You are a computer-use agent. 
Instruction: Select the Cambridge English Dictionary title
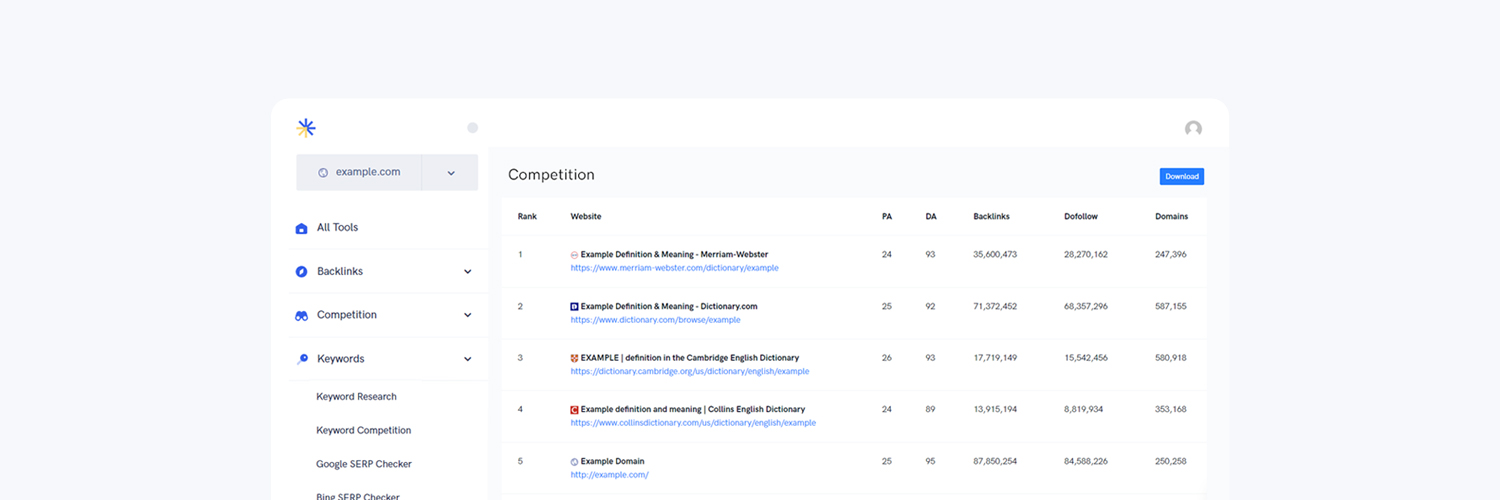690,358
